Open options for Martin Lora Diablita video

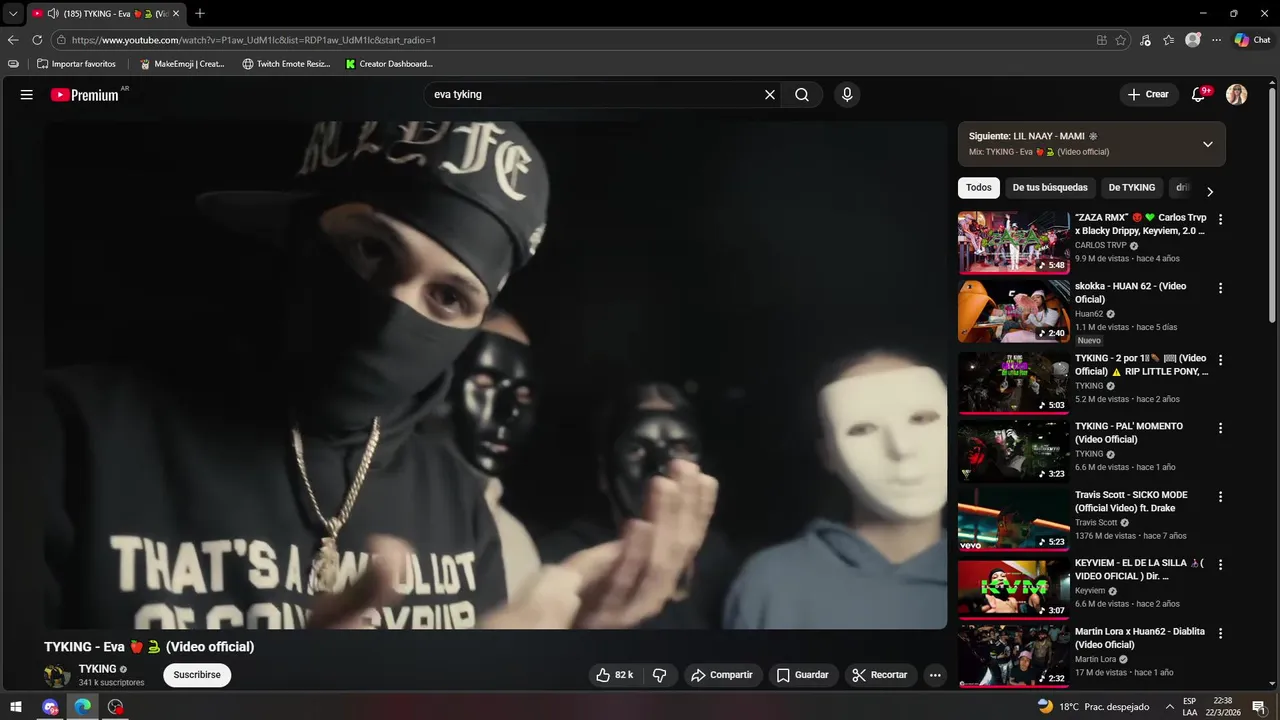click(x=1220, y=633)
